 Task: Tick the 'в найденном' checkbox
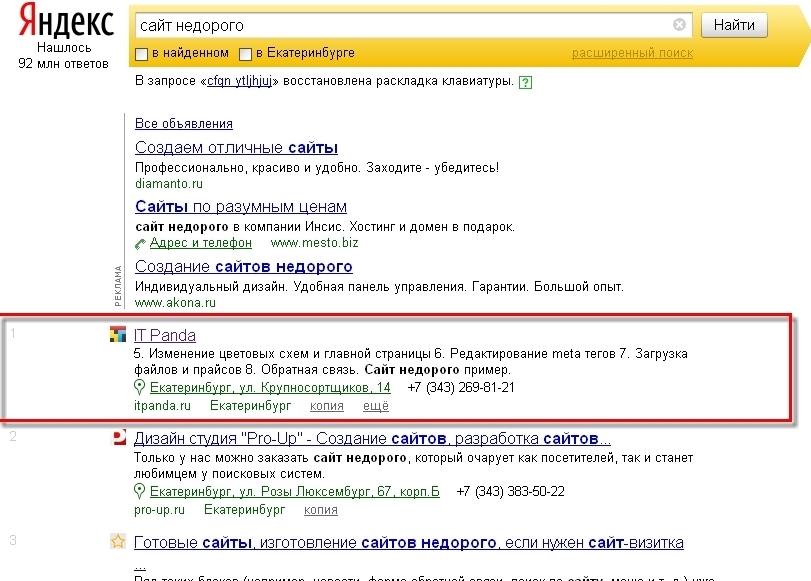coord(141,54)
